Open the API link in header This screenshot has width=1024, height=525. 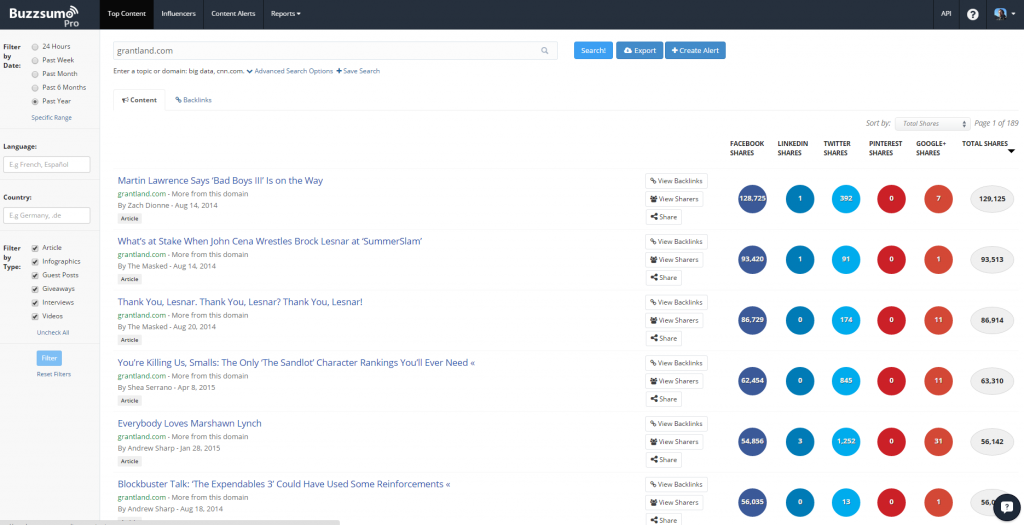946,14
